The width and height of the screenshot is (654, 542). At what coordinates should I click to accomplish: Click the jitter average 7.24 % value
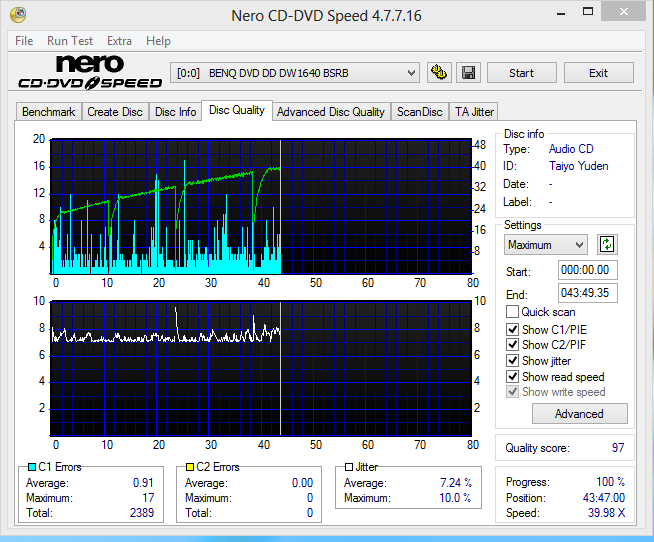[456, 483]
